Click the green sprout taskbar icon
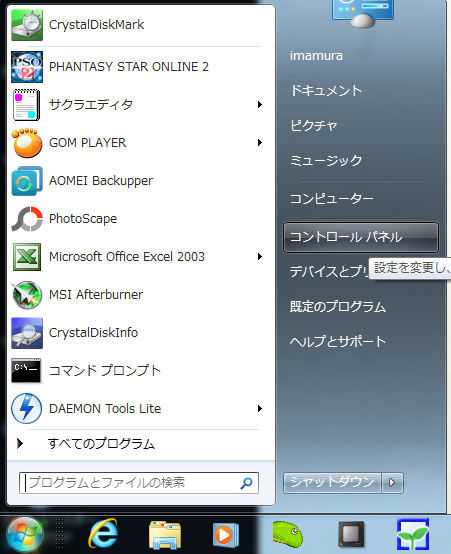Screen dimensions: 451x554 point(413,534)
